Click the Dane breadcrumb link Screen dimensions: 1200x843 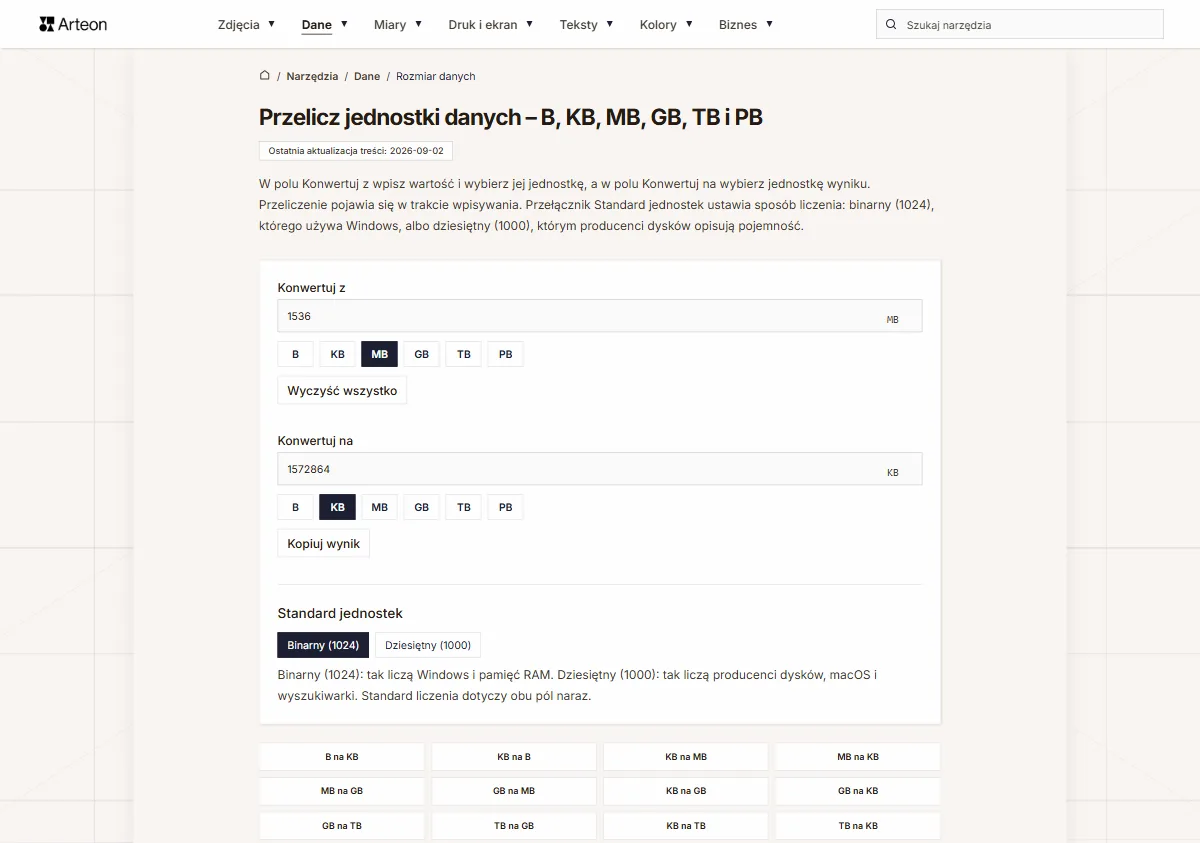click(x=367, y=76)
